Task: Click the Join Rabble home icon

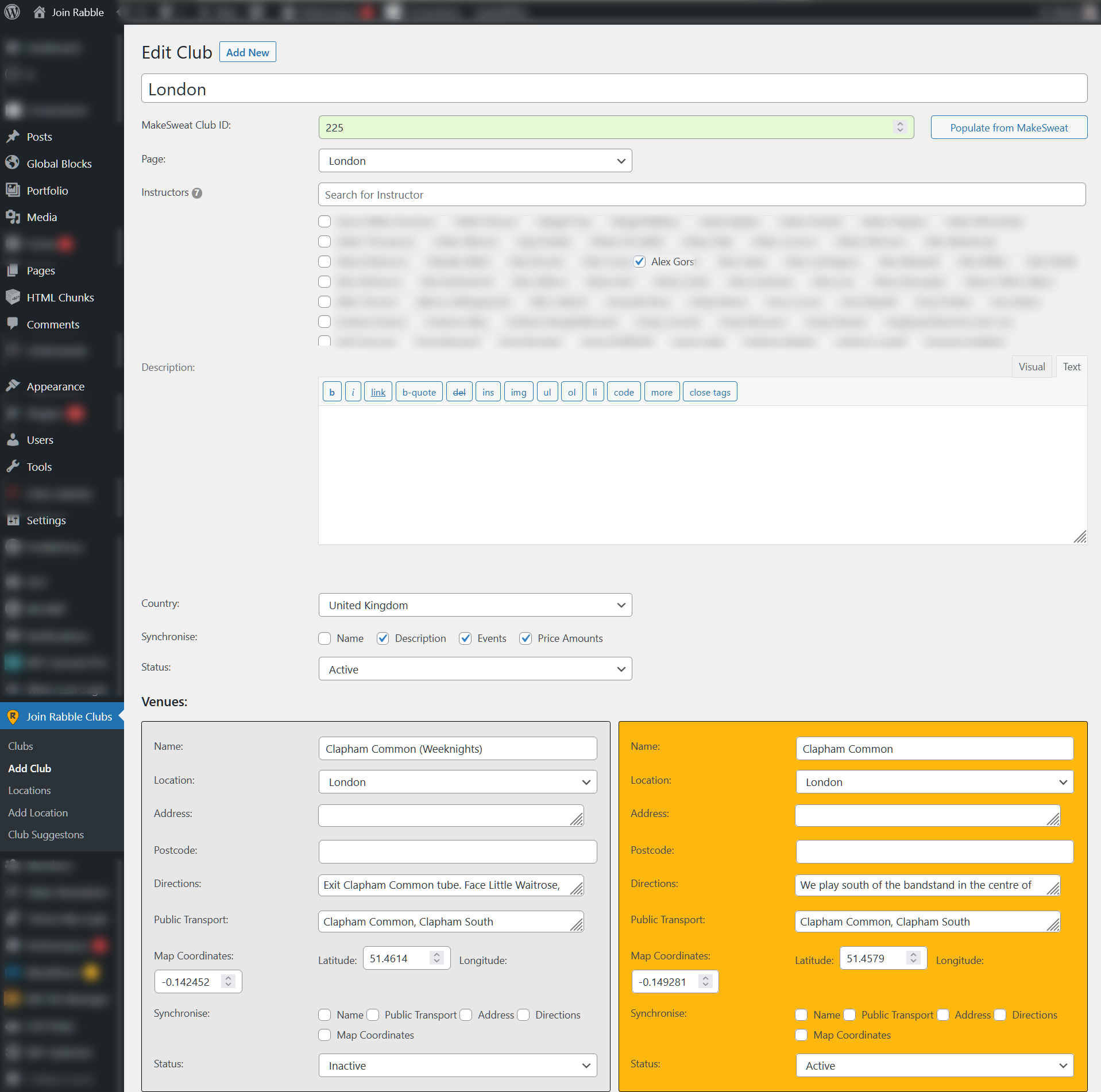Action: (x=39, y=12)
